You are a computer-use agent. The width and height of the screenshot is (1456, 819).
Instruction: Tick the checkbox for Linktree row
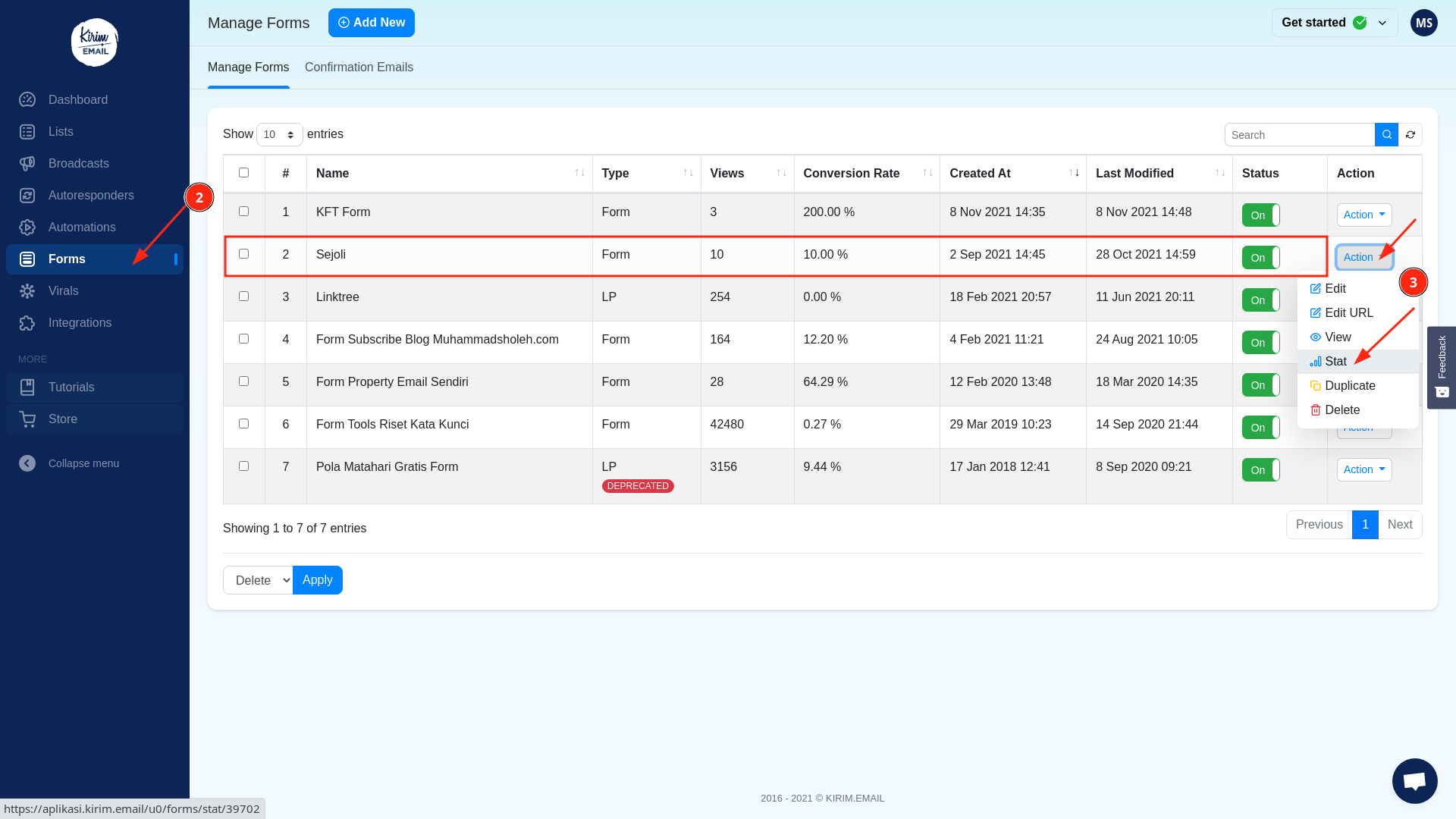pos(243,296)
